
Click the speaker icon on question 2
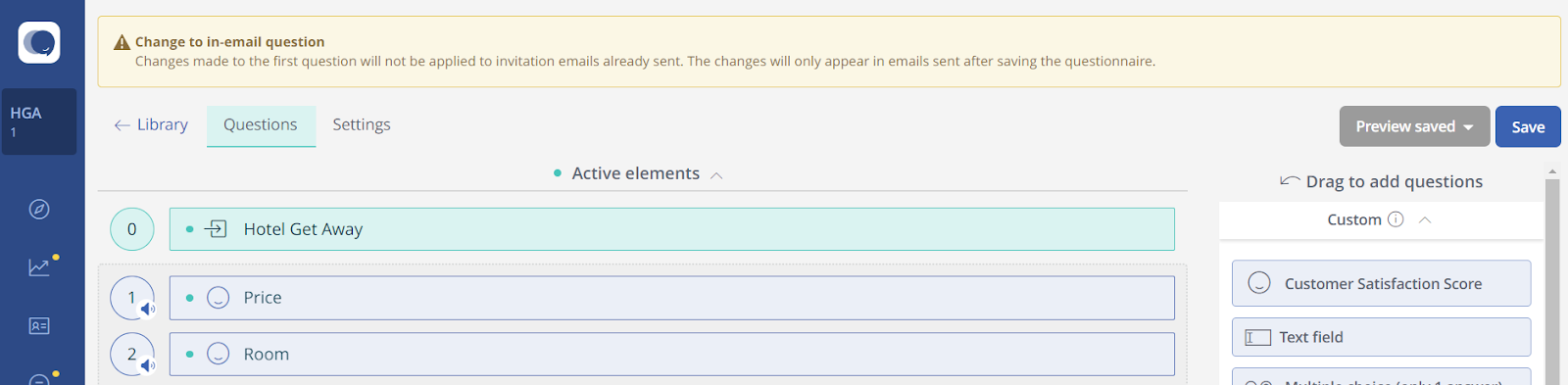click(147, 365)
